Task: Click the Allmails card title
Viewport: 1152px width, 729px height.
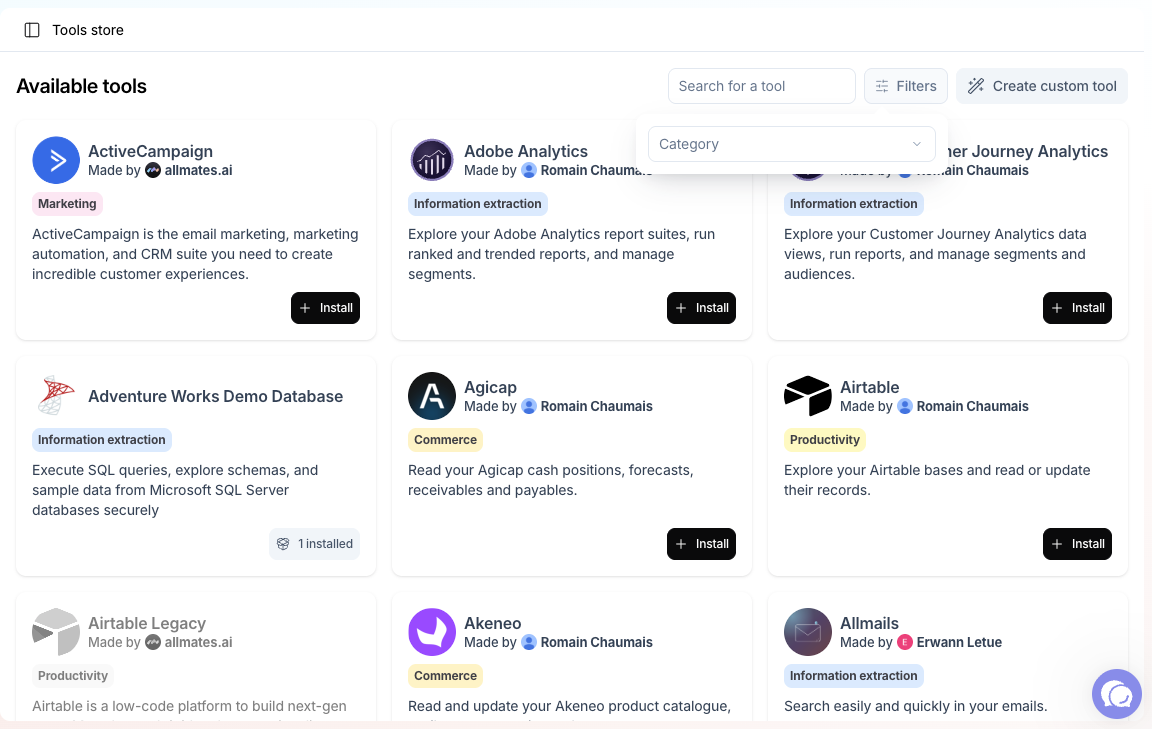Action: pyautogui.click(x=869, y=623)
